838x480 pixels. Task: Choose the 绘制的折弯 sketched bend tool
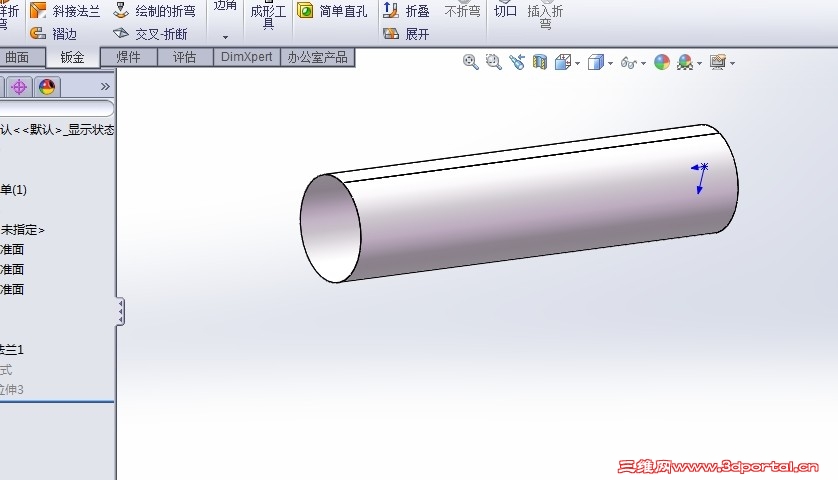(154, 11)
